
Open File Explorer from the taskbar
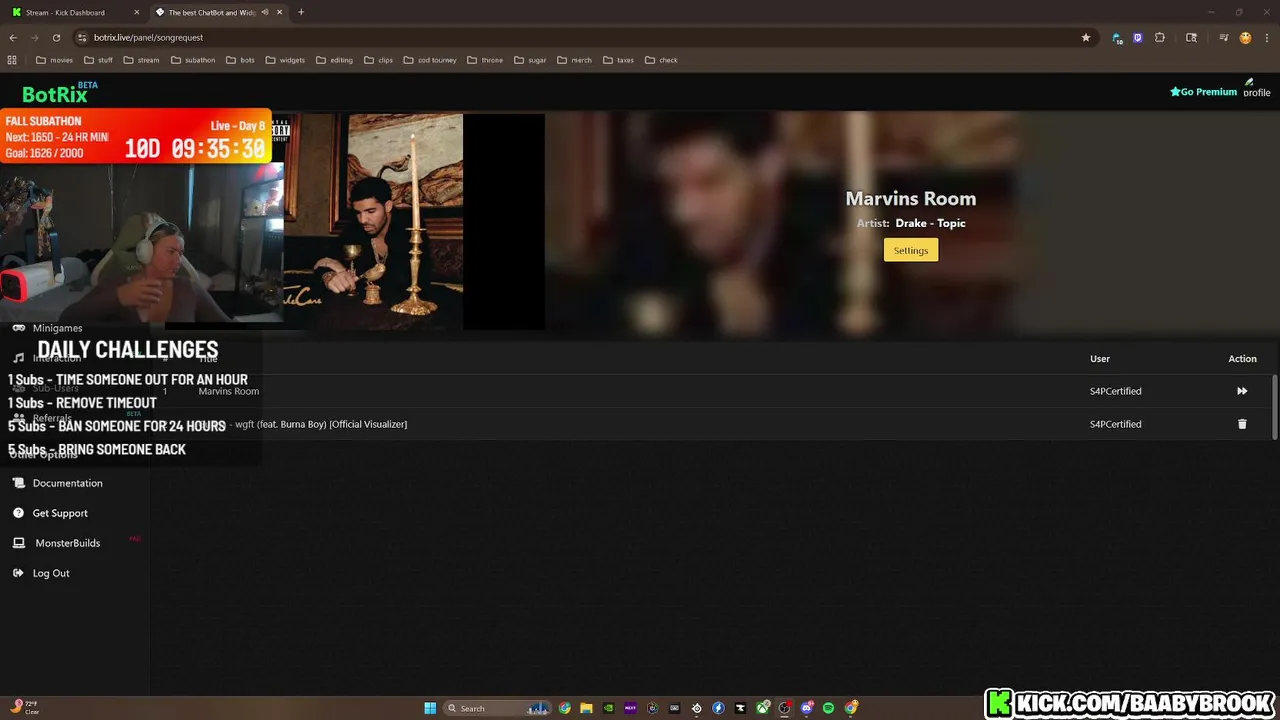587,708
